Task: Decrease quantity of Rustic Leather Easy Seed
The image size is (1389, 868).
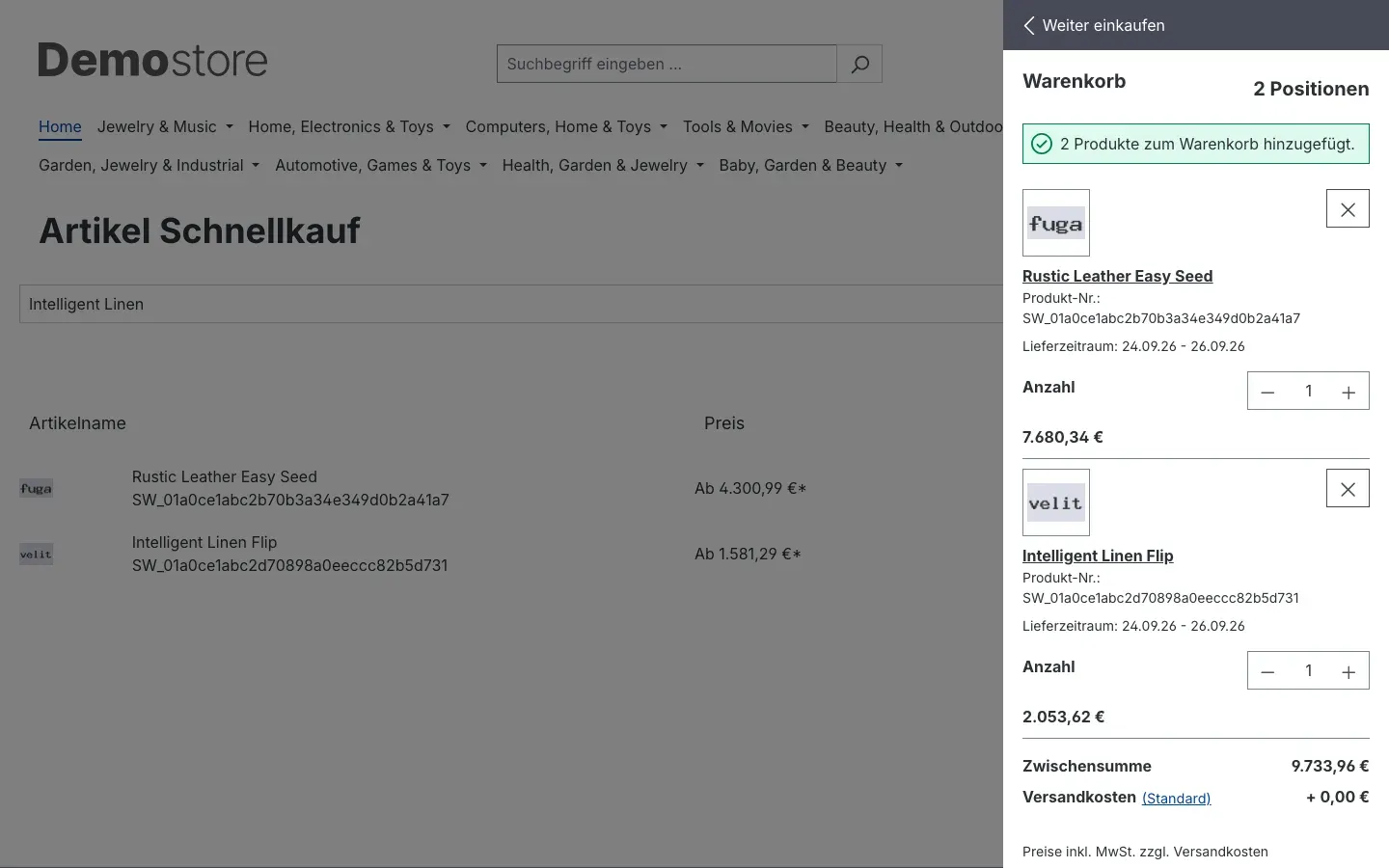Action: (1267, 392)
